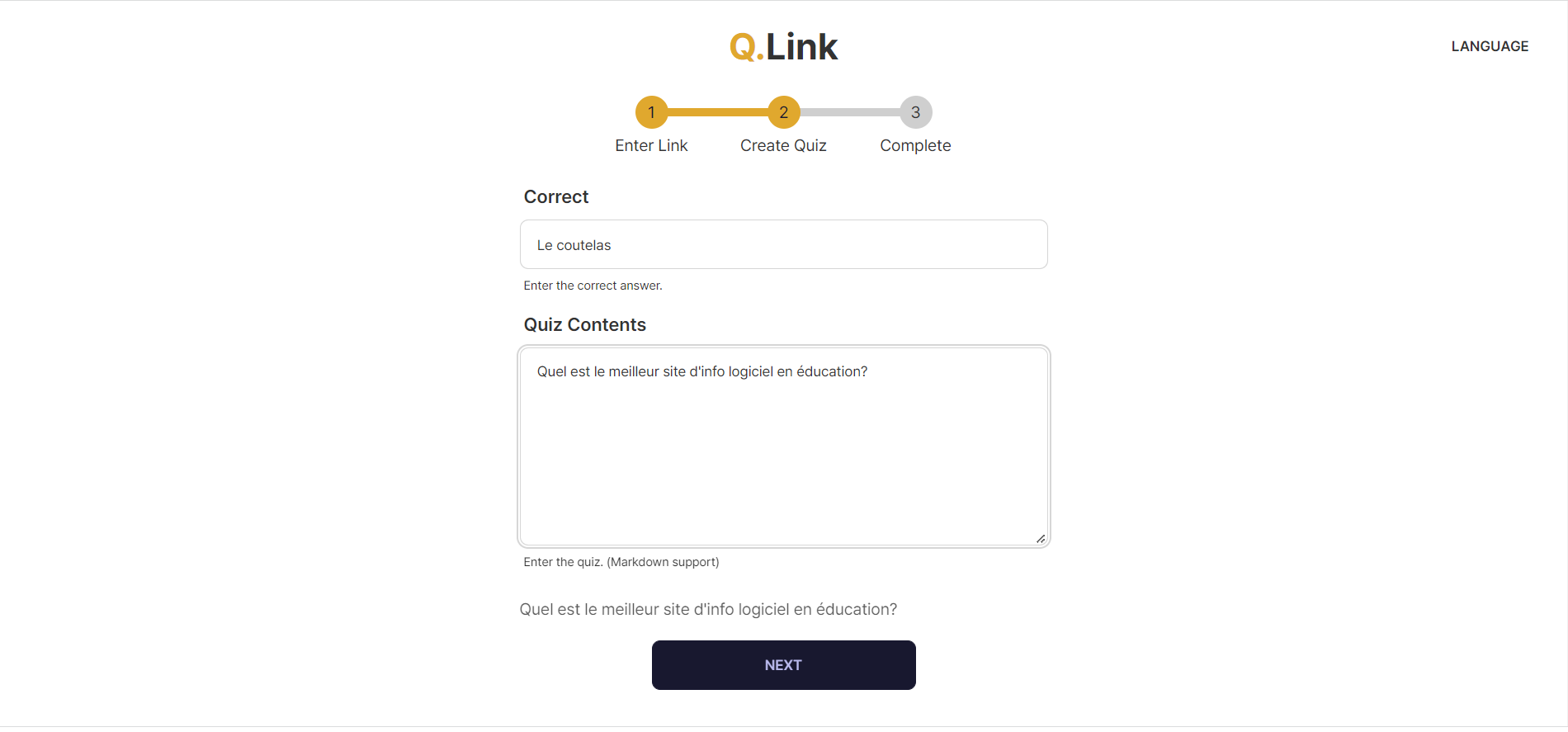
Task: Click the Correct heading label
Action: click(x=556, y=196)
